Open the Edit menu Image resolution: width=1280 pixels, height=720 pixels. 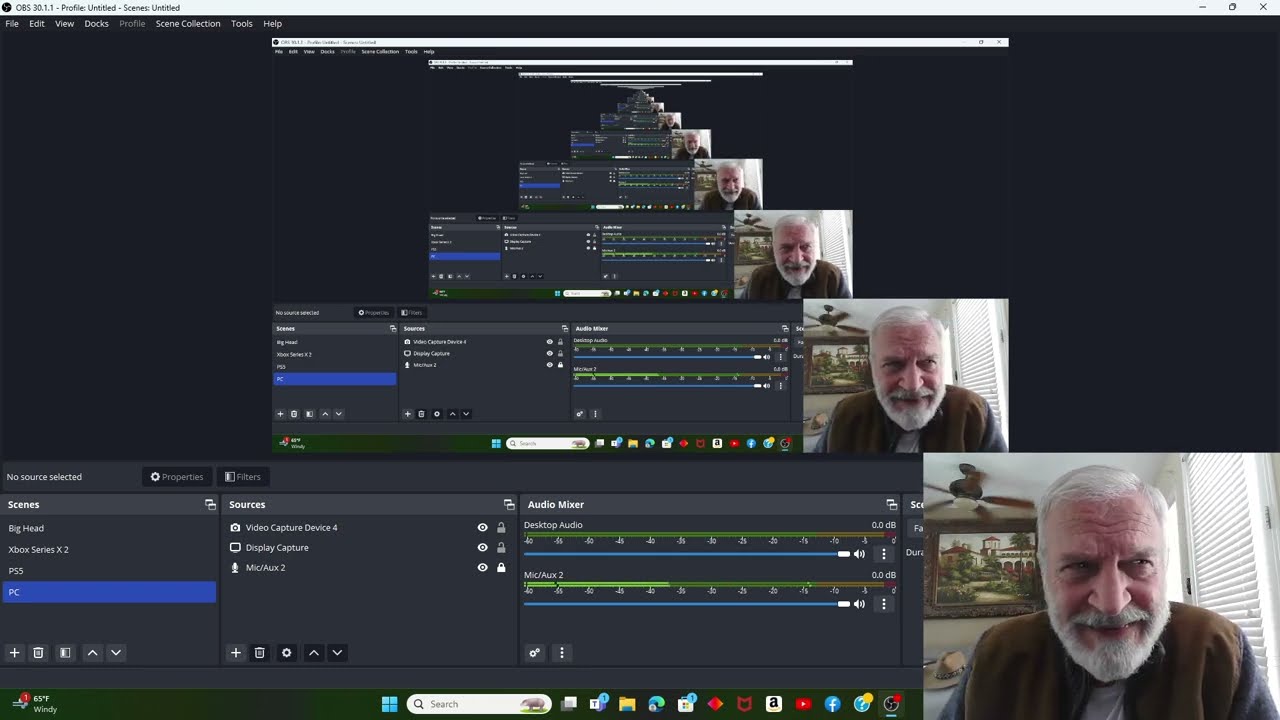click(37, 23)
